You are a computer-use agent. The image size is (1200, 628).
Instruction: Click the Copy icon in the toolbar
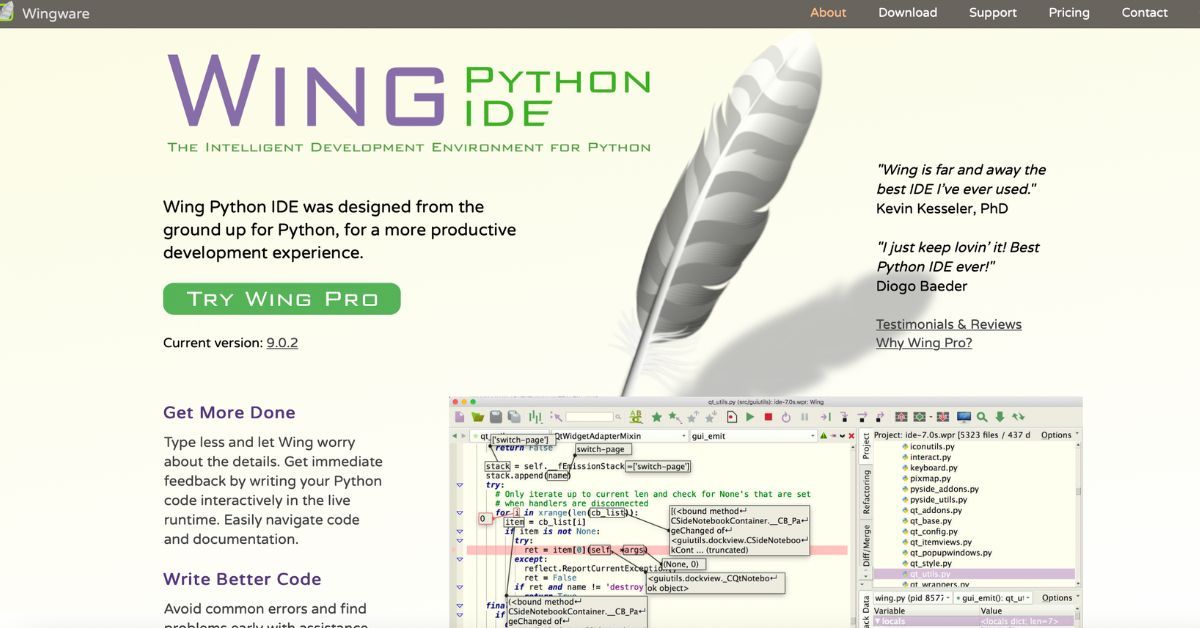point(513,417)
